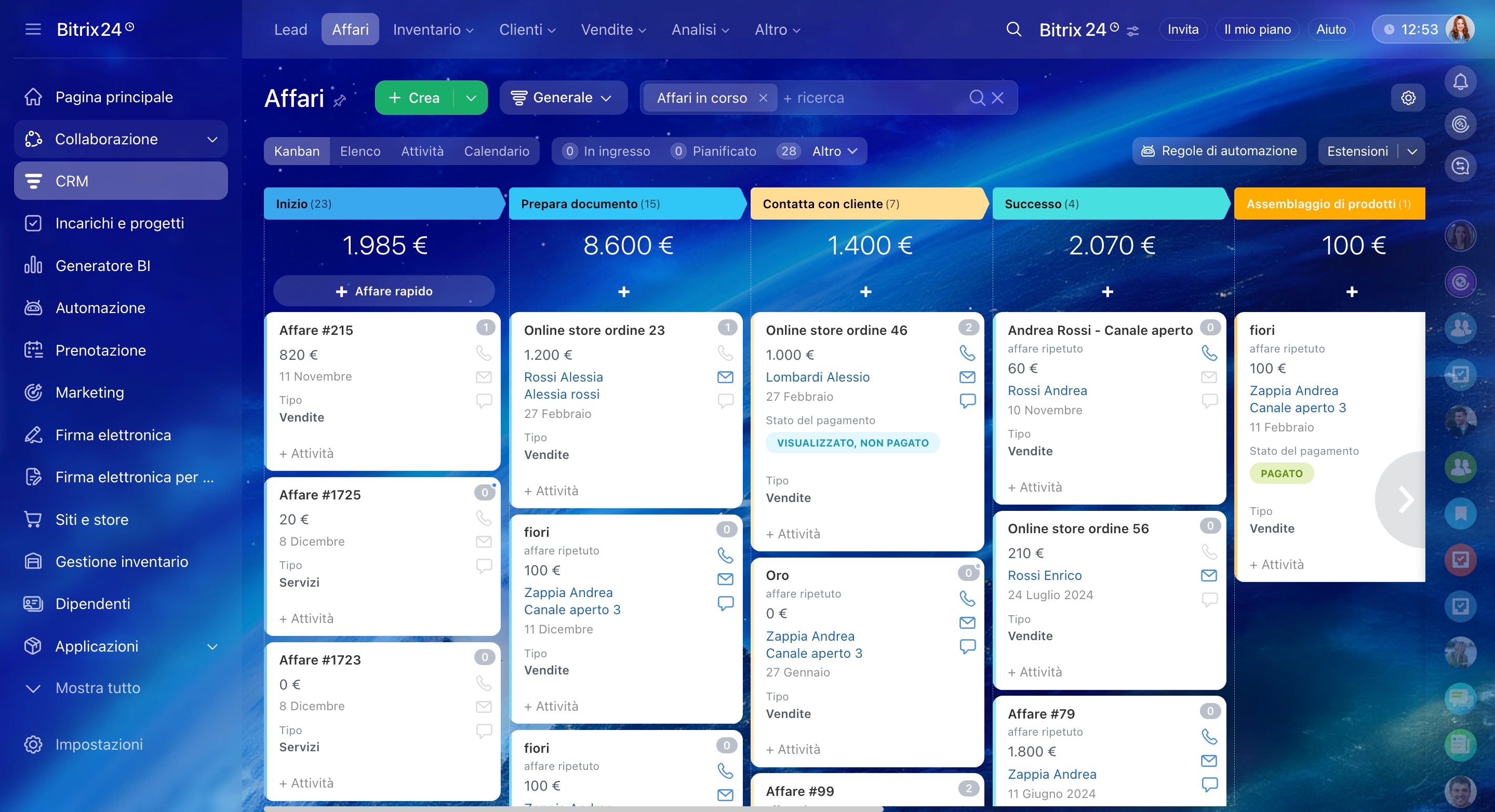
Task: Remove the 'Affari in corso' filter chip
Action: click(763, 98)
